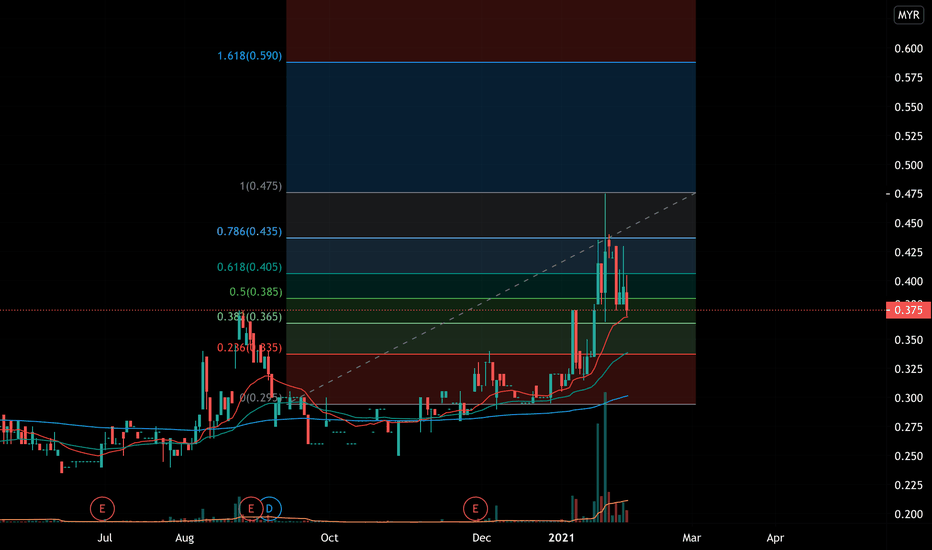Click the 0.325 price axis label
Viewport: 932px width, 550px height.
[x=908, y=369]
